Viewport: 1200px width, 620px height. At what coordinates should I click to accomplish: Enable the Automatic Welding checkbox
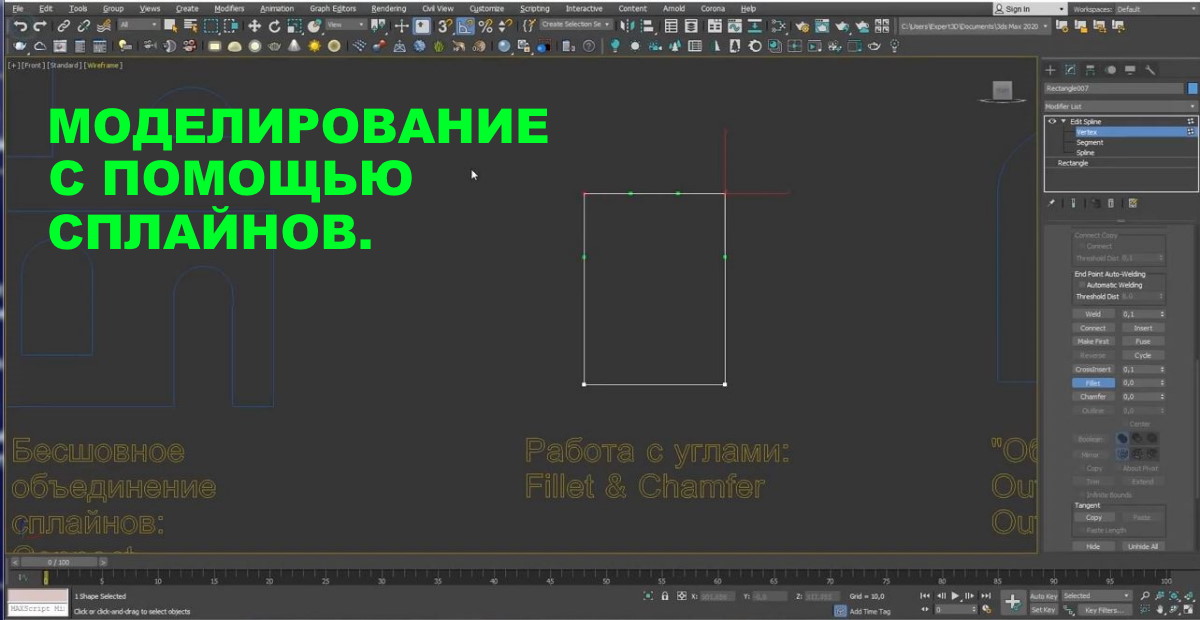[1081, 284]
